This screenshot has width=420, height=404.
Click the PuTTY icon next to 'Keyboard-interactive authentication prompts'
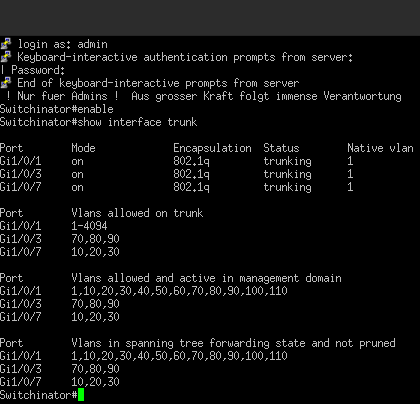[6, 57]
